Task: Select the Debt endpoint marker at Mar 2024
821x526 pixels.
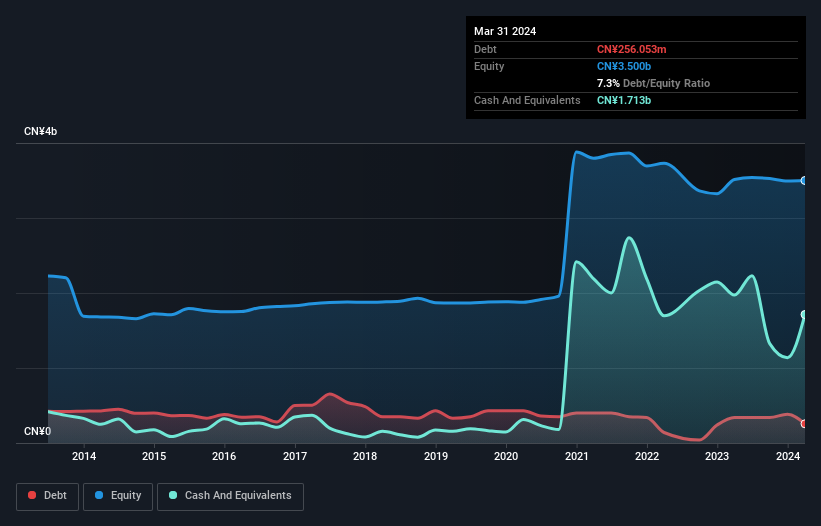Action: pos(804,424)
